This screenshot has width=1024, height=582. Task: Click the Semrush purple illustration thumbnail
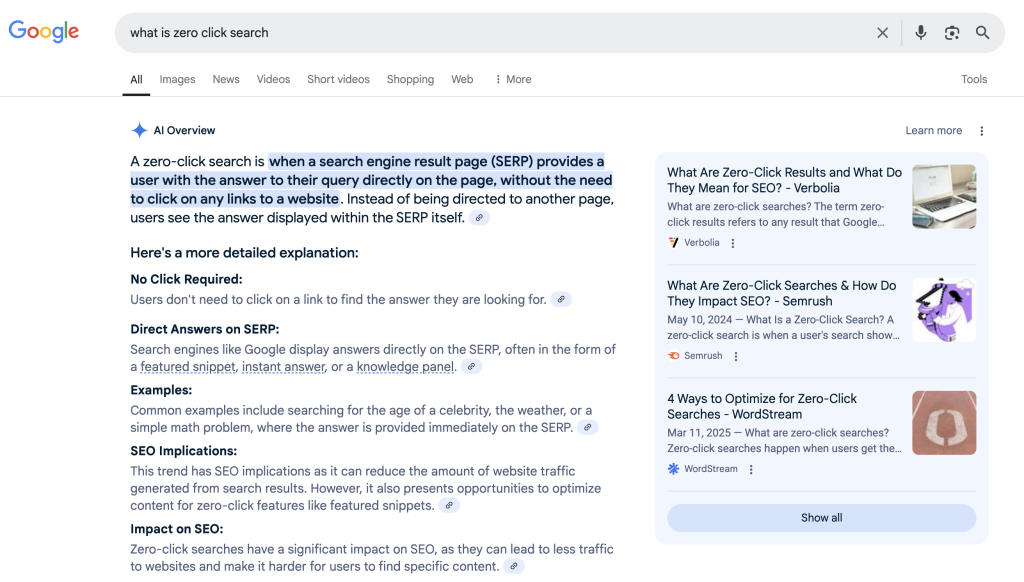(x=944, y=310)
